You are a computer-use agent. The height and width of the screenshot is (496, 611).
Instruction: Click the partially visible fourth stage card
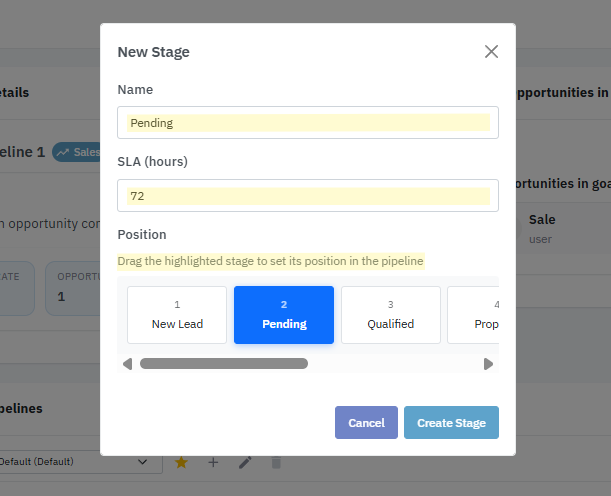tap(474, 315)
